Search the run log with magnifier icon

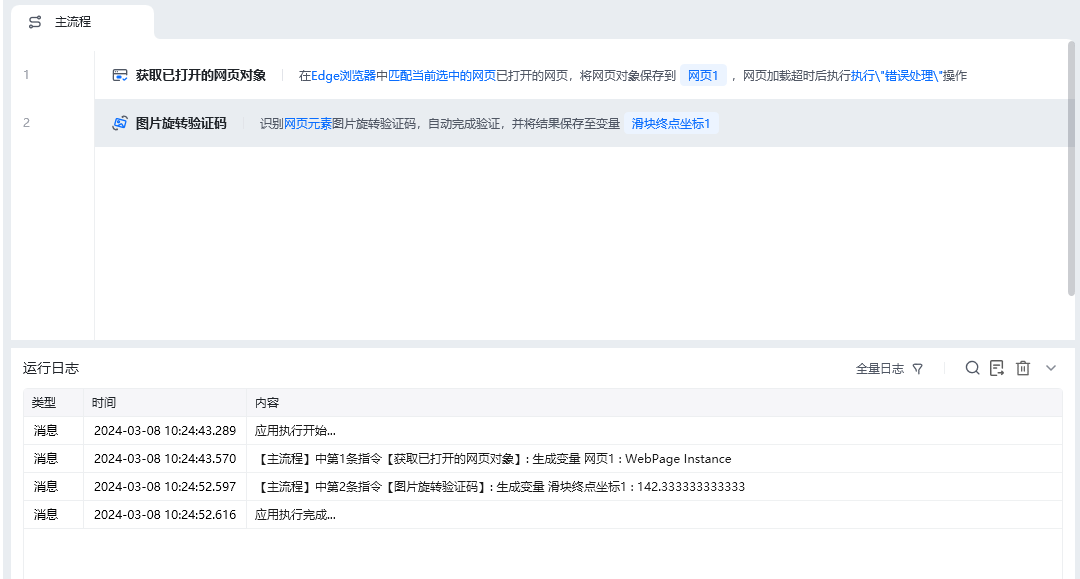pos(972,368)
